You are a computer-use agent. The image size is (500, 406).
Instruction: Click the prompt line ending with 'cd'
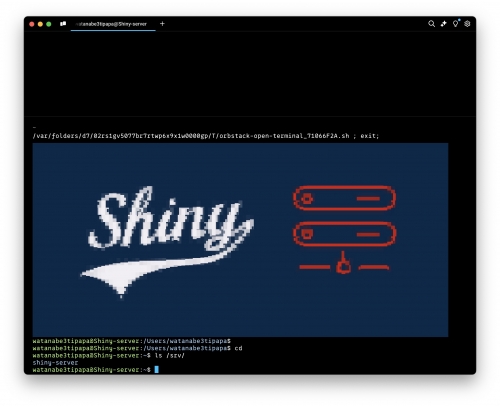coord(137,348)
